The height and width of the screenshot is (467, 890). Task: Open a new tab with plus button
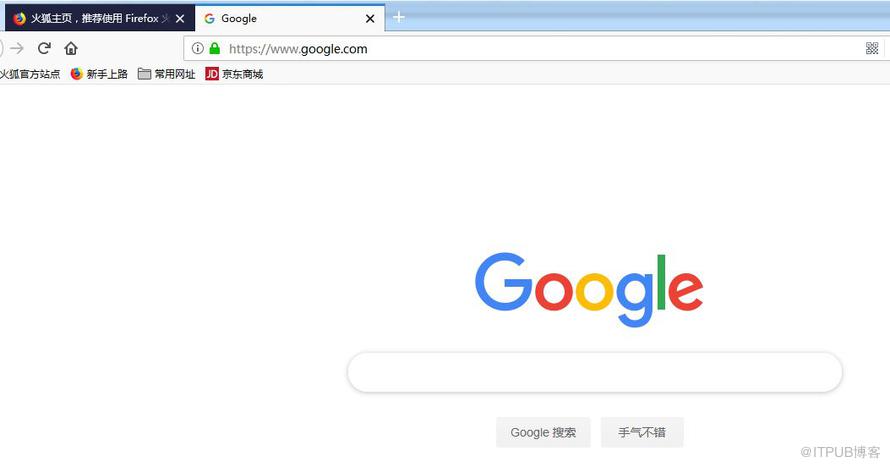pos(398,18)
